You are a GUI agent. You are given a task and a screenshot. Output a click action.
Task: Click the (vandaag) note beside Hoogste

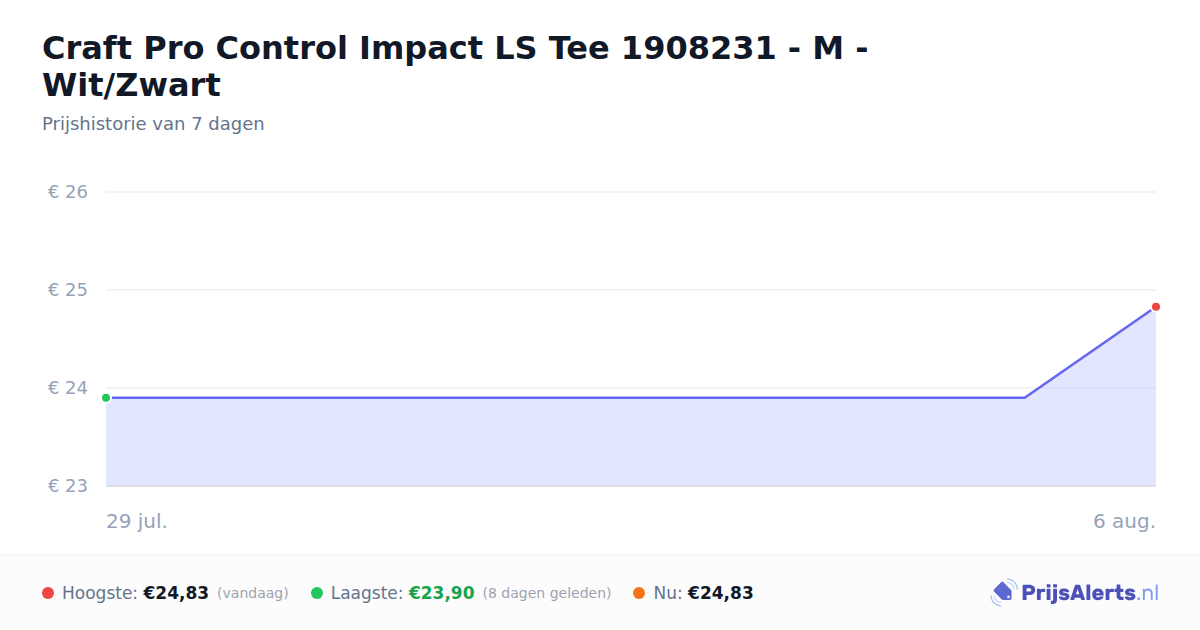tap(252, 593)
